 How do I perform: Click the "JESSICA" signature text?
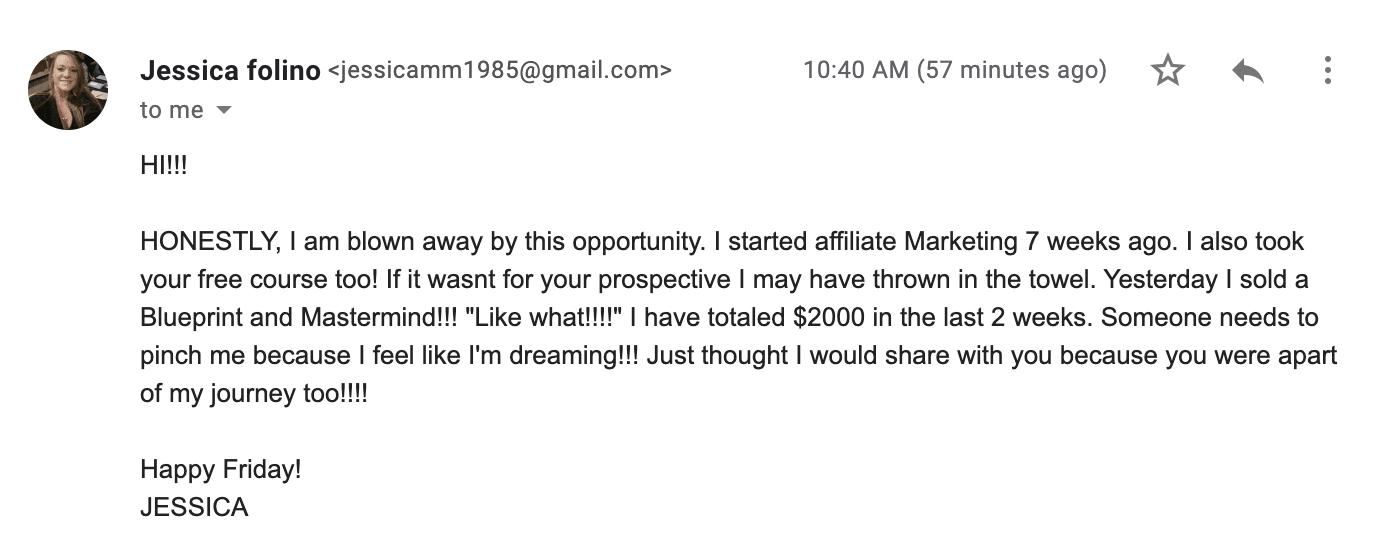point(194,507)
